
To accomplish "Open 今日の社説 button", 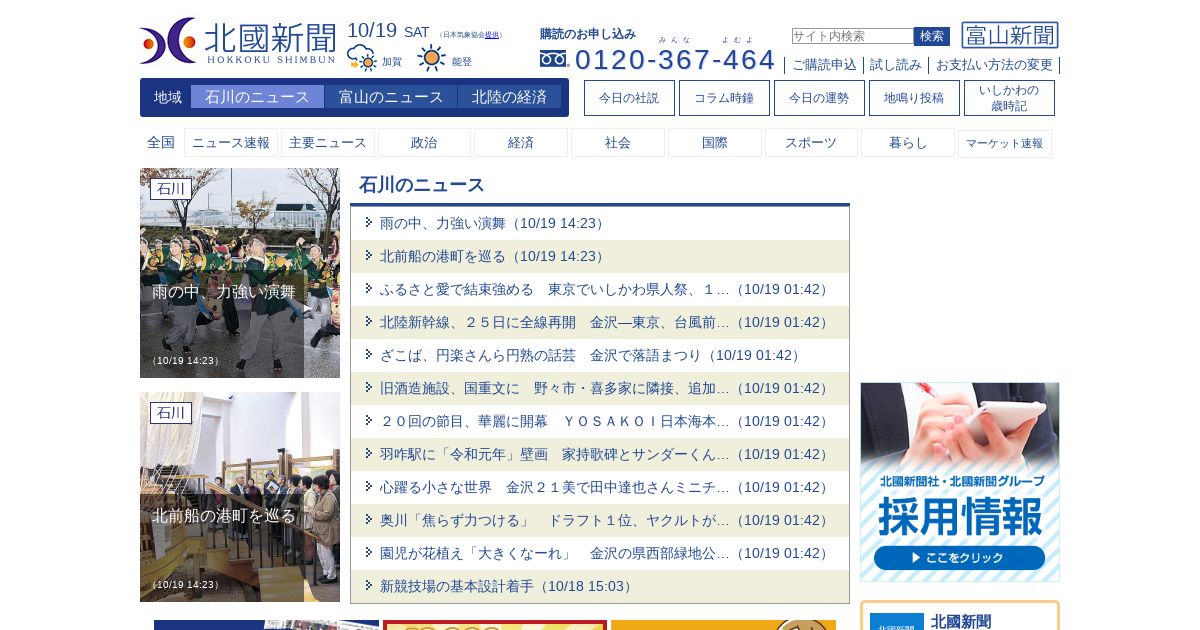I will point(629,98).
